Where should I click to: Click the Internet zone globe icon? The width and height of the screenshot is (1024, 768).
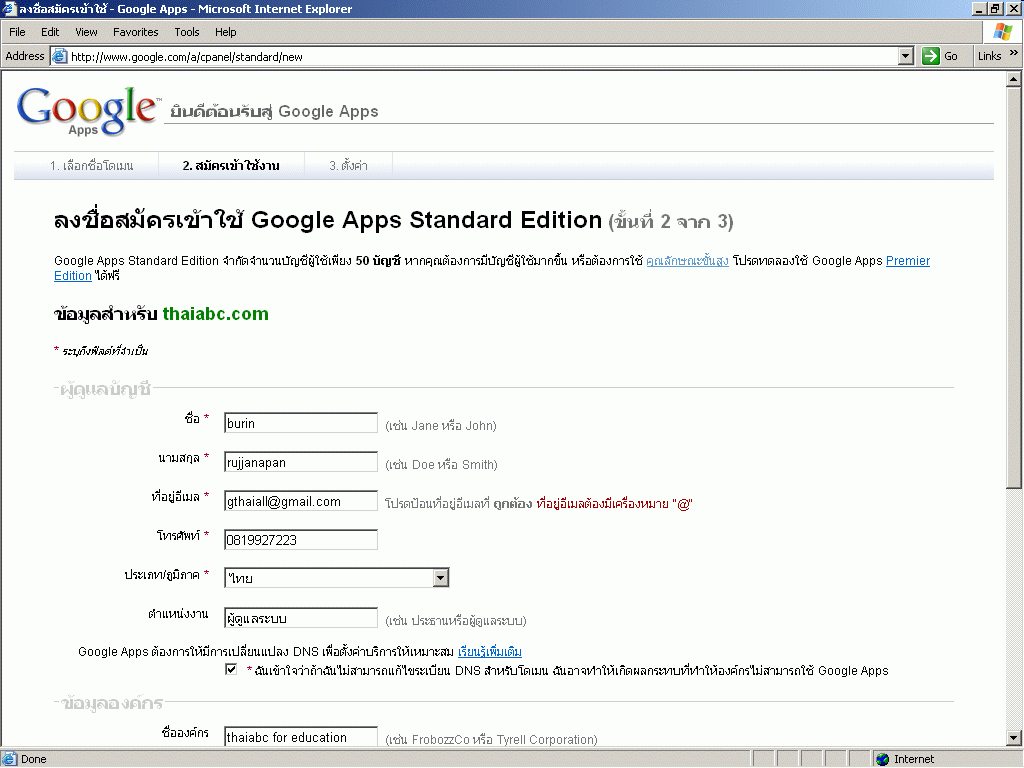882,759
